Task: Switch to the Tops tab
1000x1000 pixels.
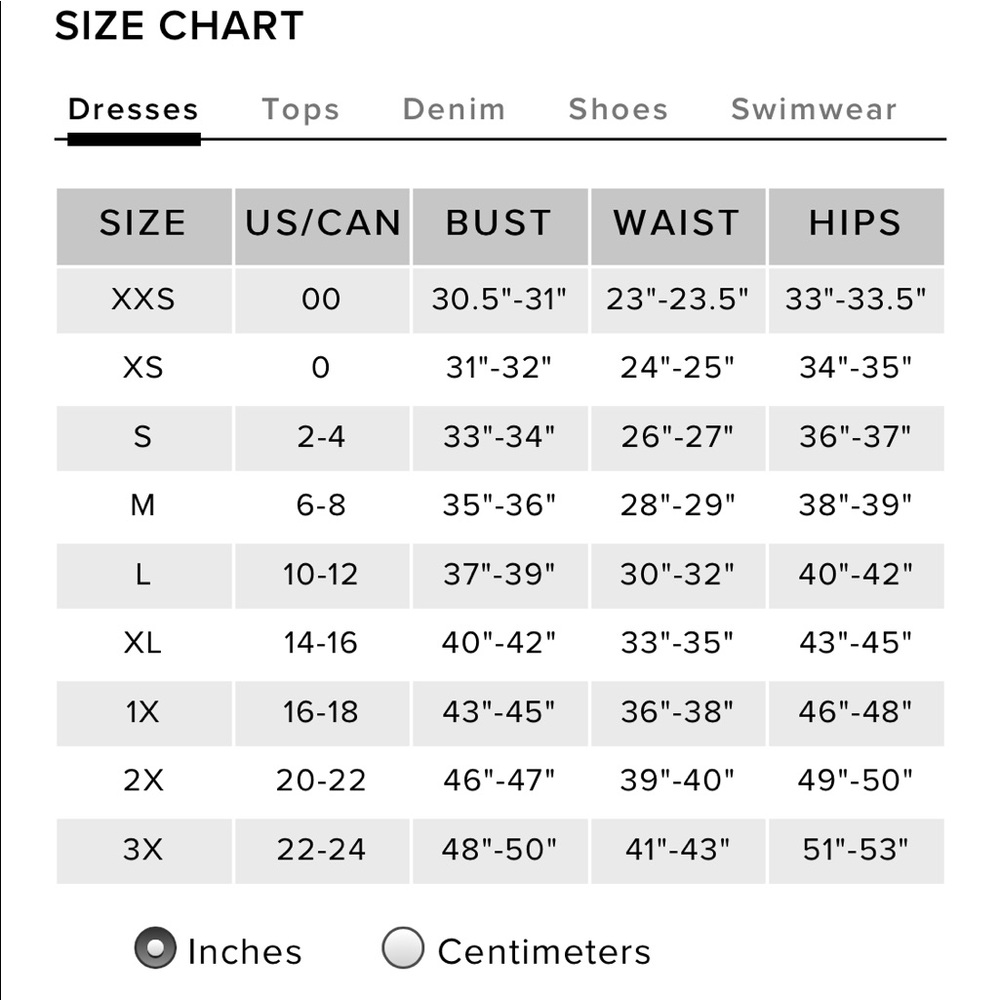Action: coord(300,110)
